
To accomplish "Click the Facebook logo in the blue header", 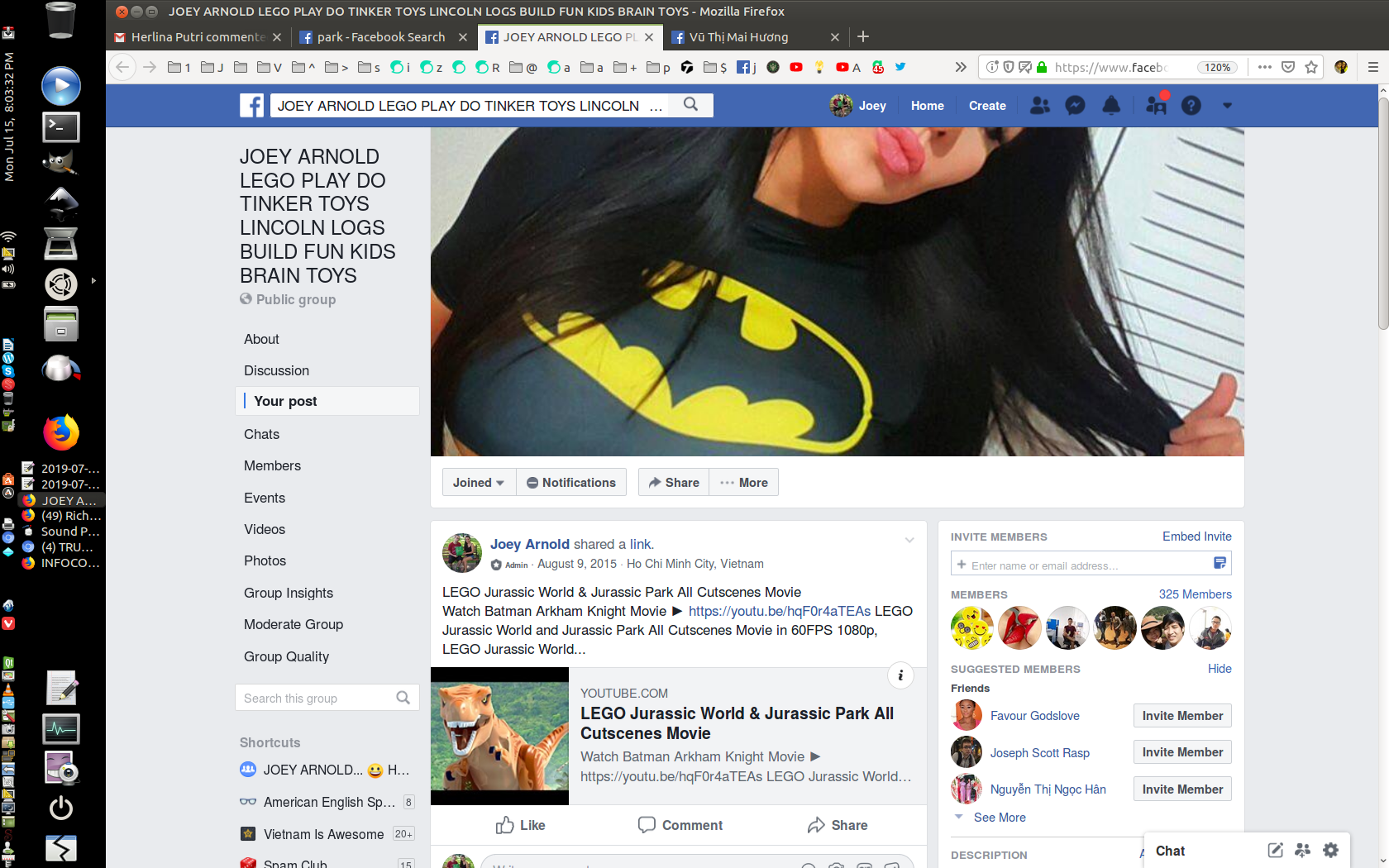I will point(251,105).
